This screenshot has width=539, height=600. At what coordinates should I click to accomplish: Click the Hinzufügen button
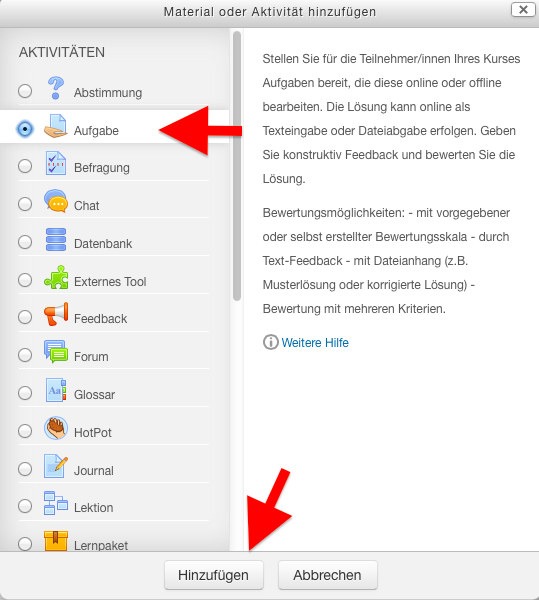(x=214, y=575)
